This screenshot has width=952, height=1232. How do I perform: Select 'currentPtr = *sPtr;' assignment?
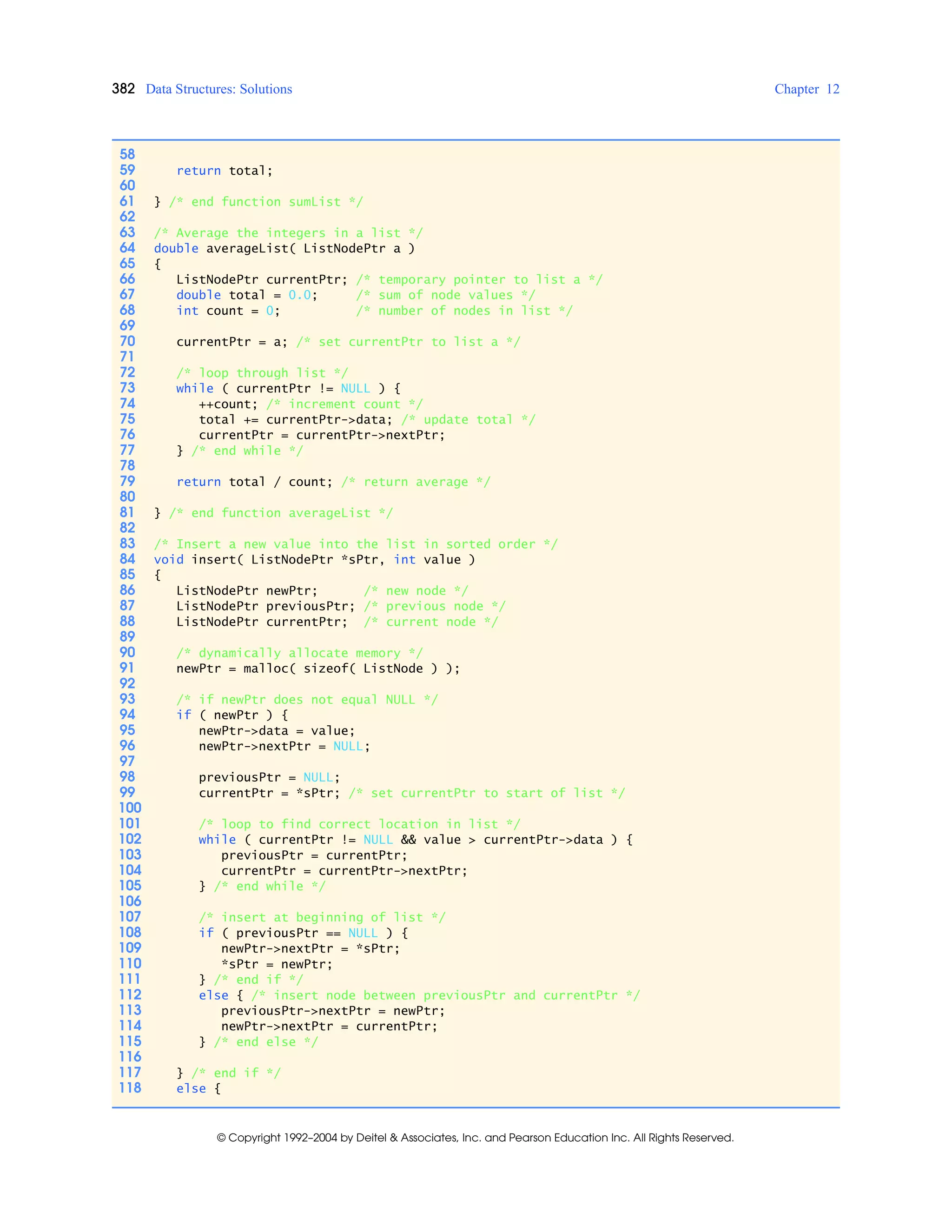pyautogui.click(x=270, y=793)
